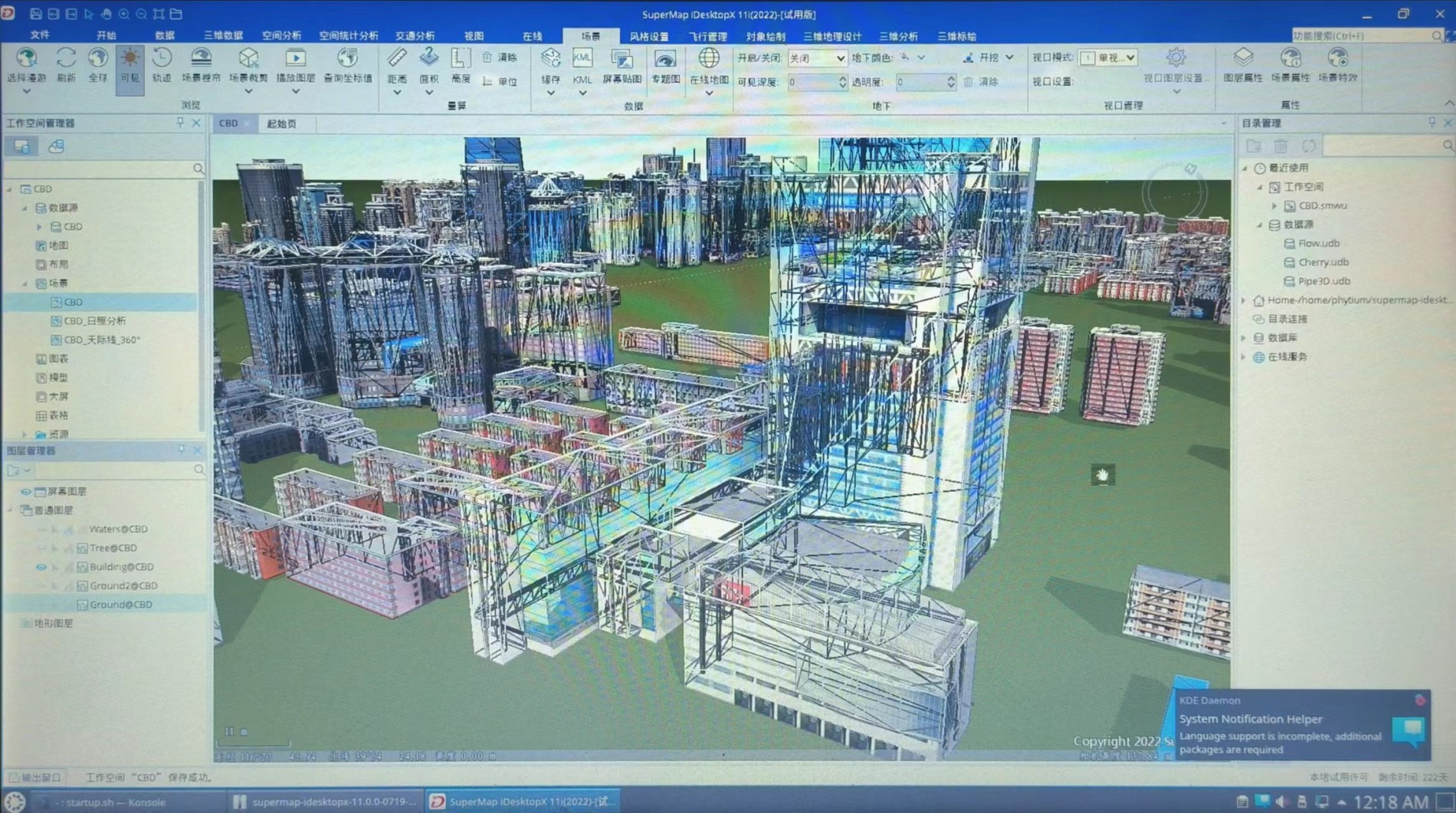Expand the 距离 dropdown arrow
This screenshot has height=813, width=1456.
click(397, 92)
